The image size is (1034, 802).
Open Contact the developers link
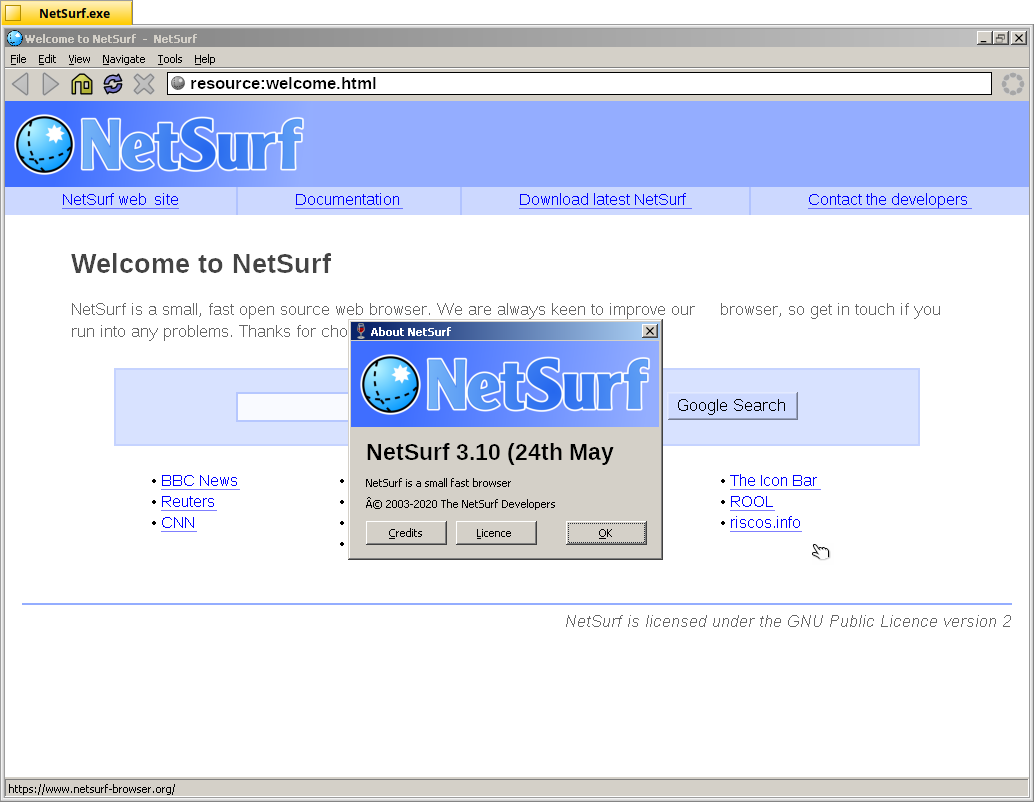(x=888, y=200)
